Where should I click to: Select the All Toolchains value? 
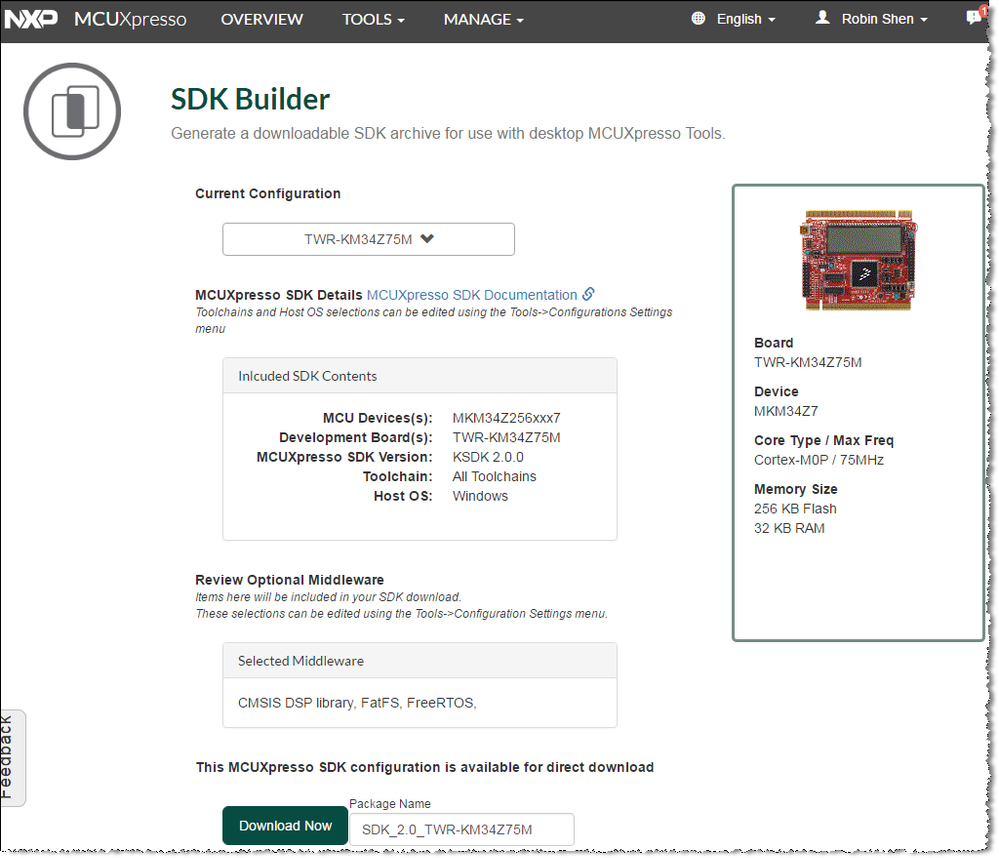point(494,476)
